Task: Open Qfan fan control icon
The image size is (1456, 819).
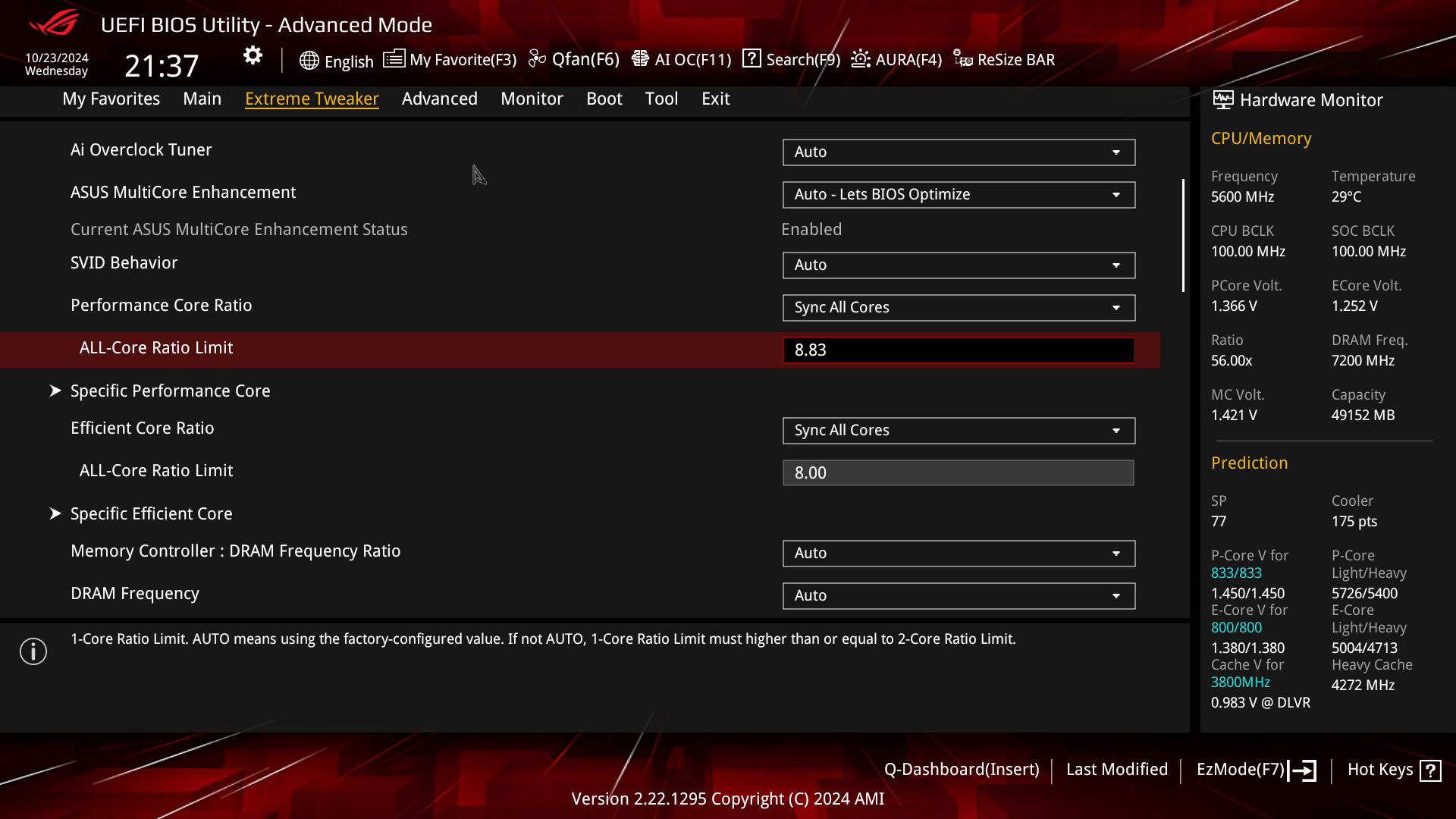Action: pyautogui.click(x=537, y=59)
